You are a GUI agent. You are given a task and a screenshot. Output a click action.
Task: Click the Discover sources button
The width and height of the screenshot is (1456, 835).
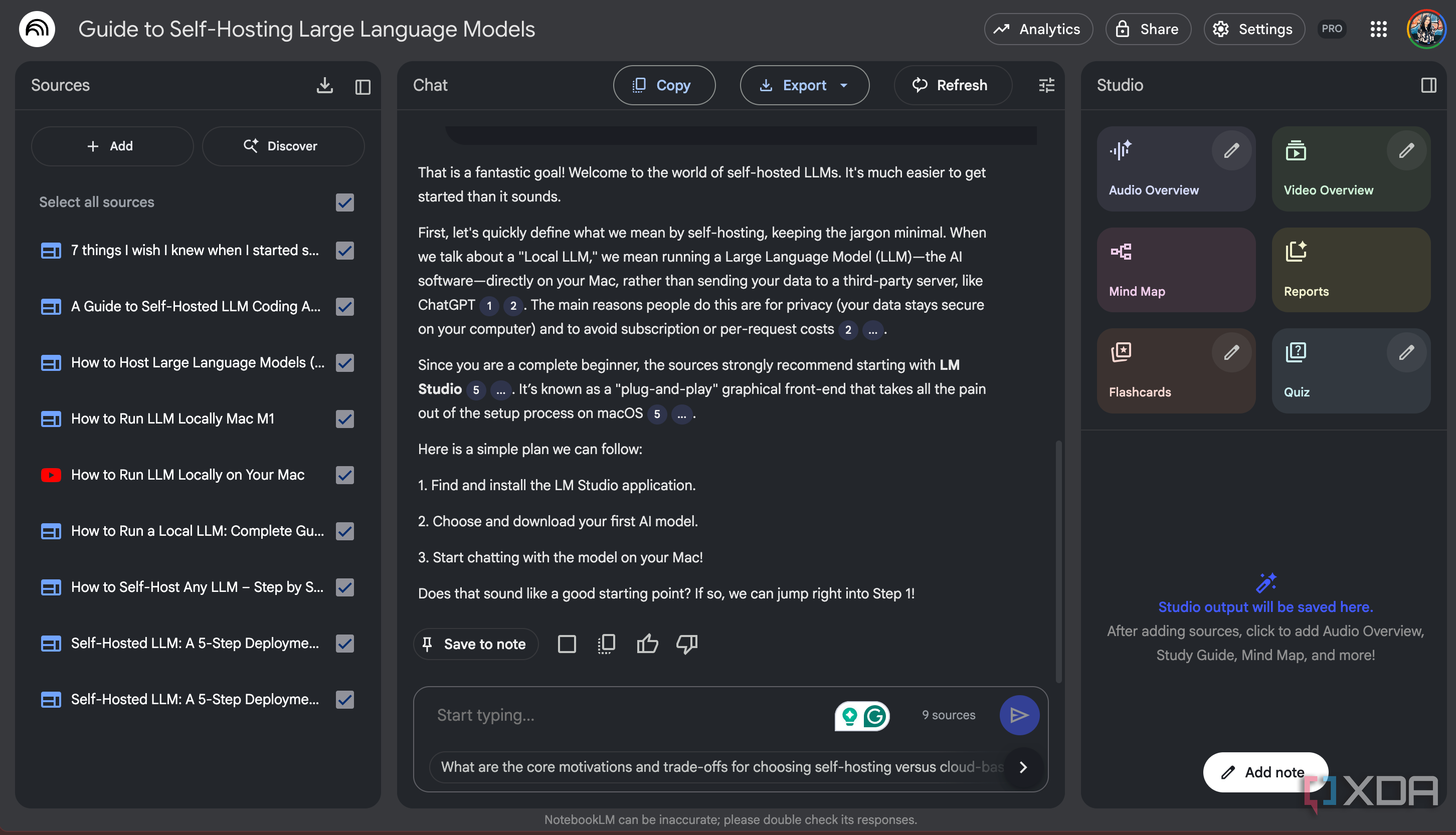click(283, 146)
